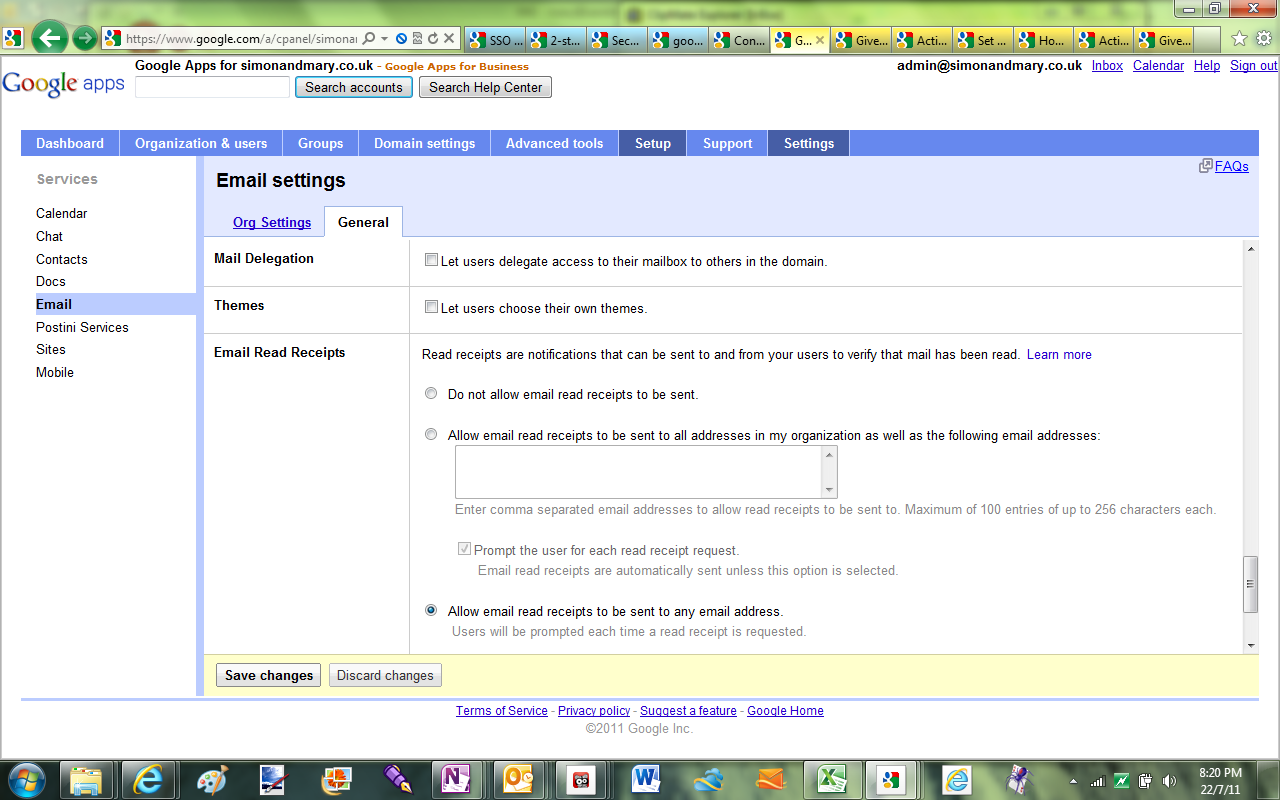Open the Advanced tools tab
1280x800 pixels.
pyautogui.click(x=554, y=143)
